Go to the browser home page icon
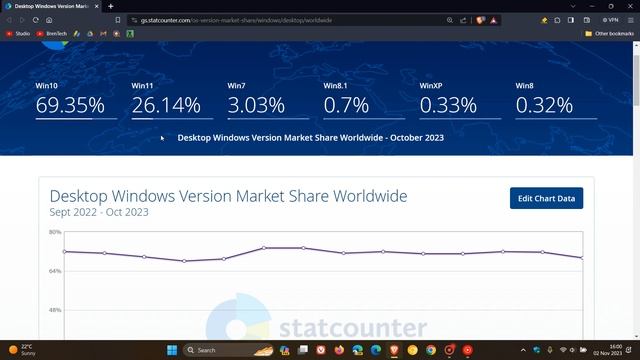Image resolution: width=640 pixels, height=360 pixels. [x=49, y=20]
